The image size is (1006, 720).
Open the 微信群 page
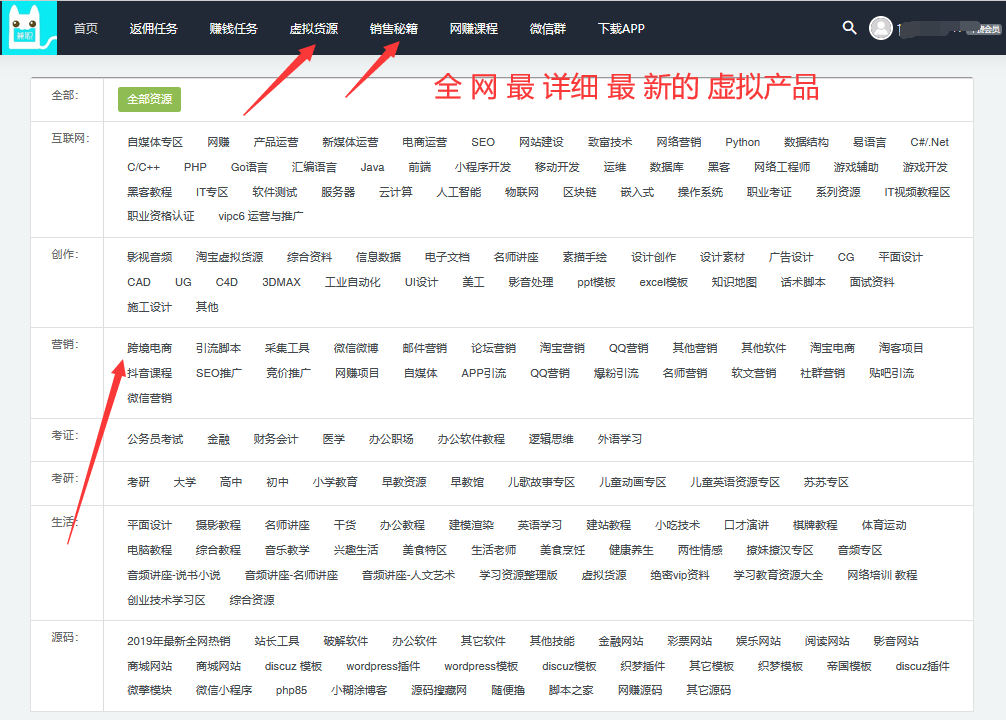coord(546,29)
